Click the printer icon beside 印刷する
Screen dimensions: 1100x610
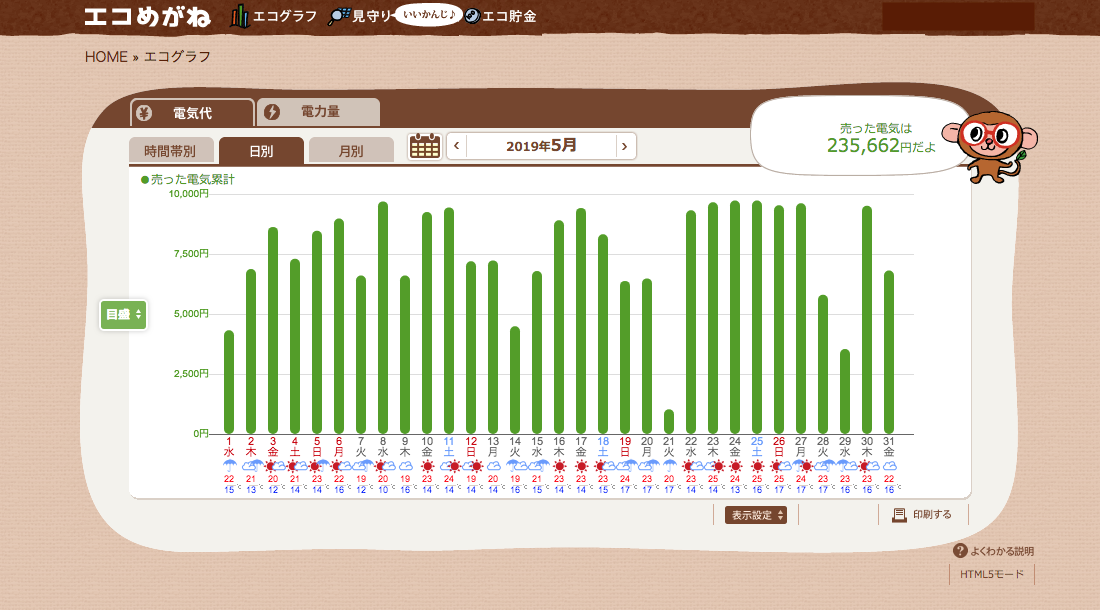pos(899,515)
